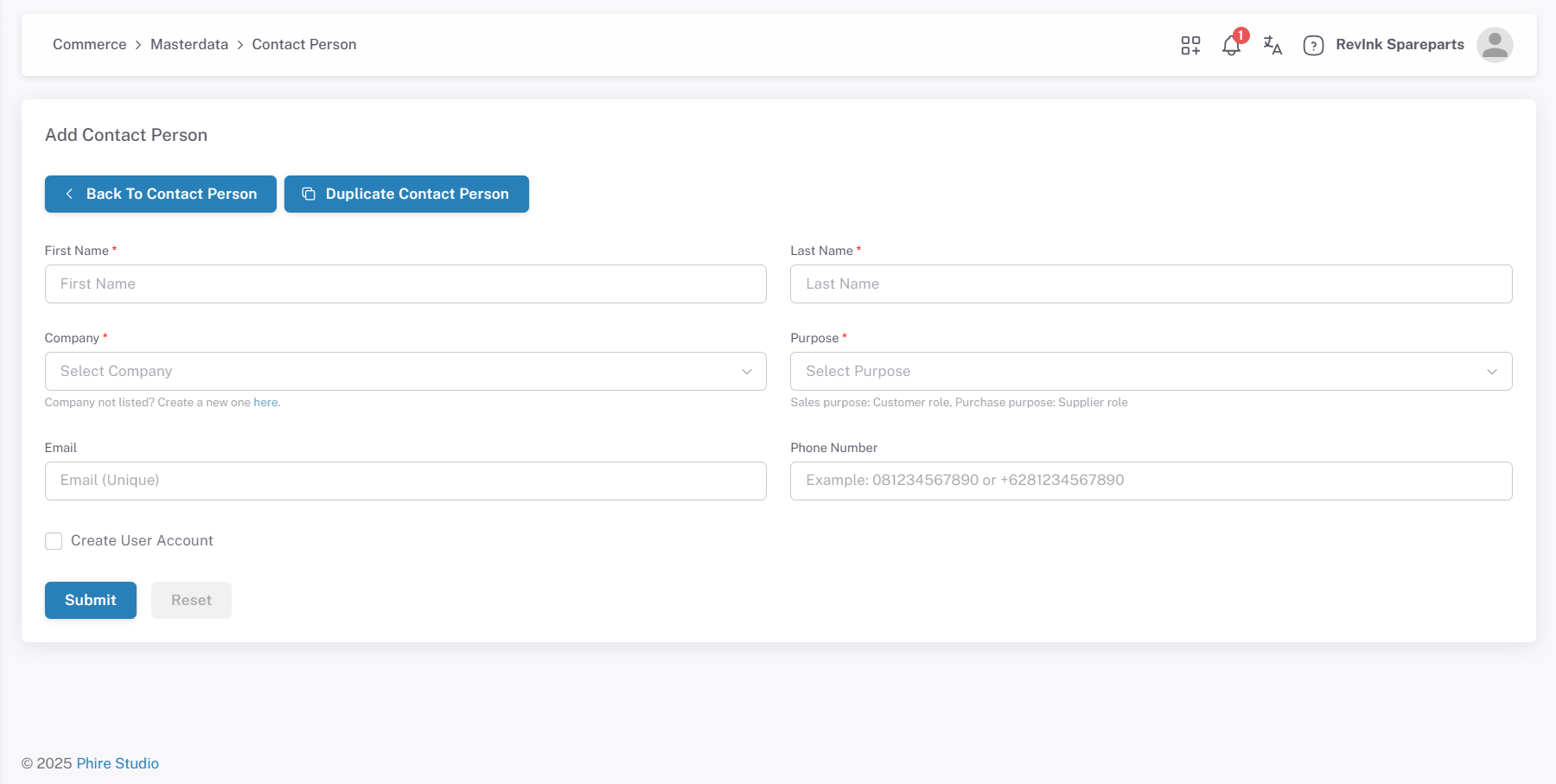Click the help question mark icon
The image size is (1556, 784).
click(1313, 46)
